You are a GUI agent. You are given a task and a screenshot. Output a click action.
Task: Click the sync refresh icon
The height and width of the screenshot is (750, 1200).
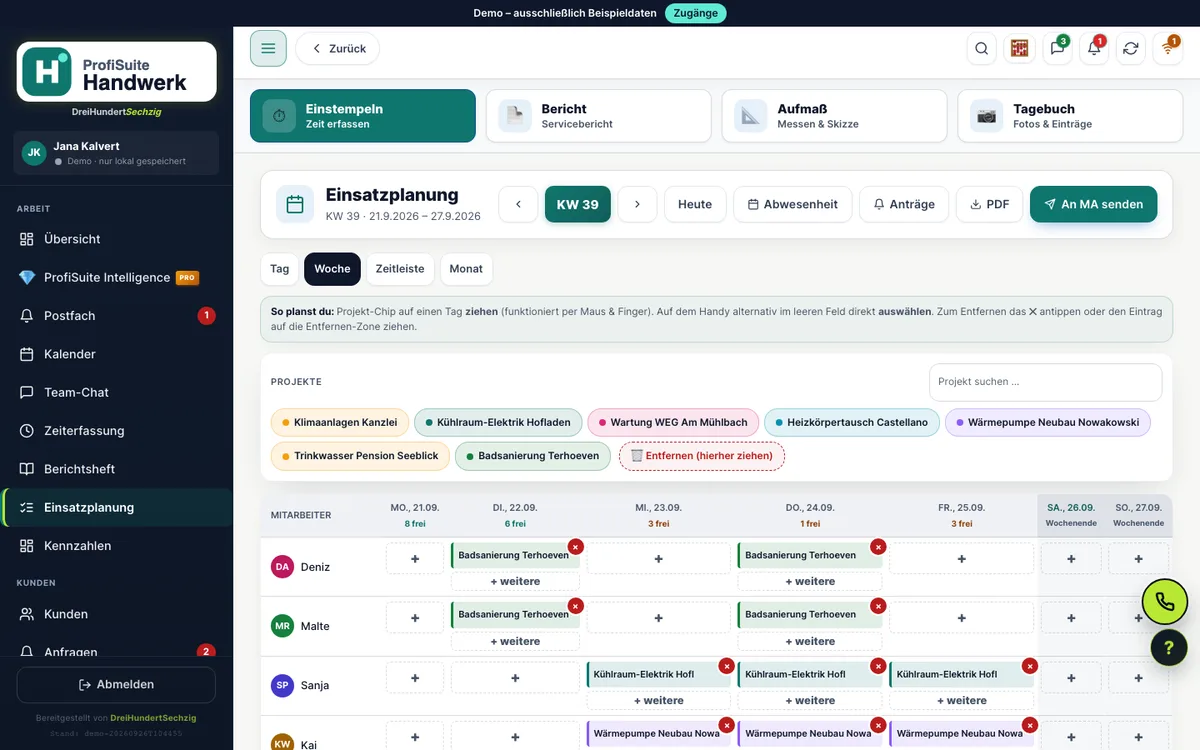pyautogui.click(x=1131, y=48)
